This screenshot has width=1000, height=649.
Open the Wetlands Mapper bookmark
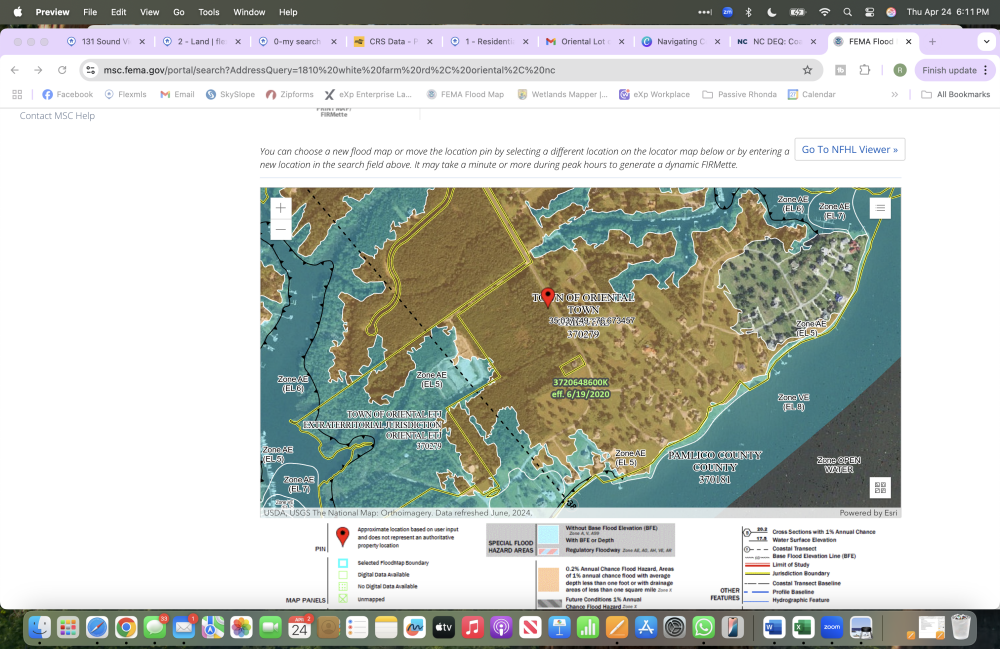562,94
